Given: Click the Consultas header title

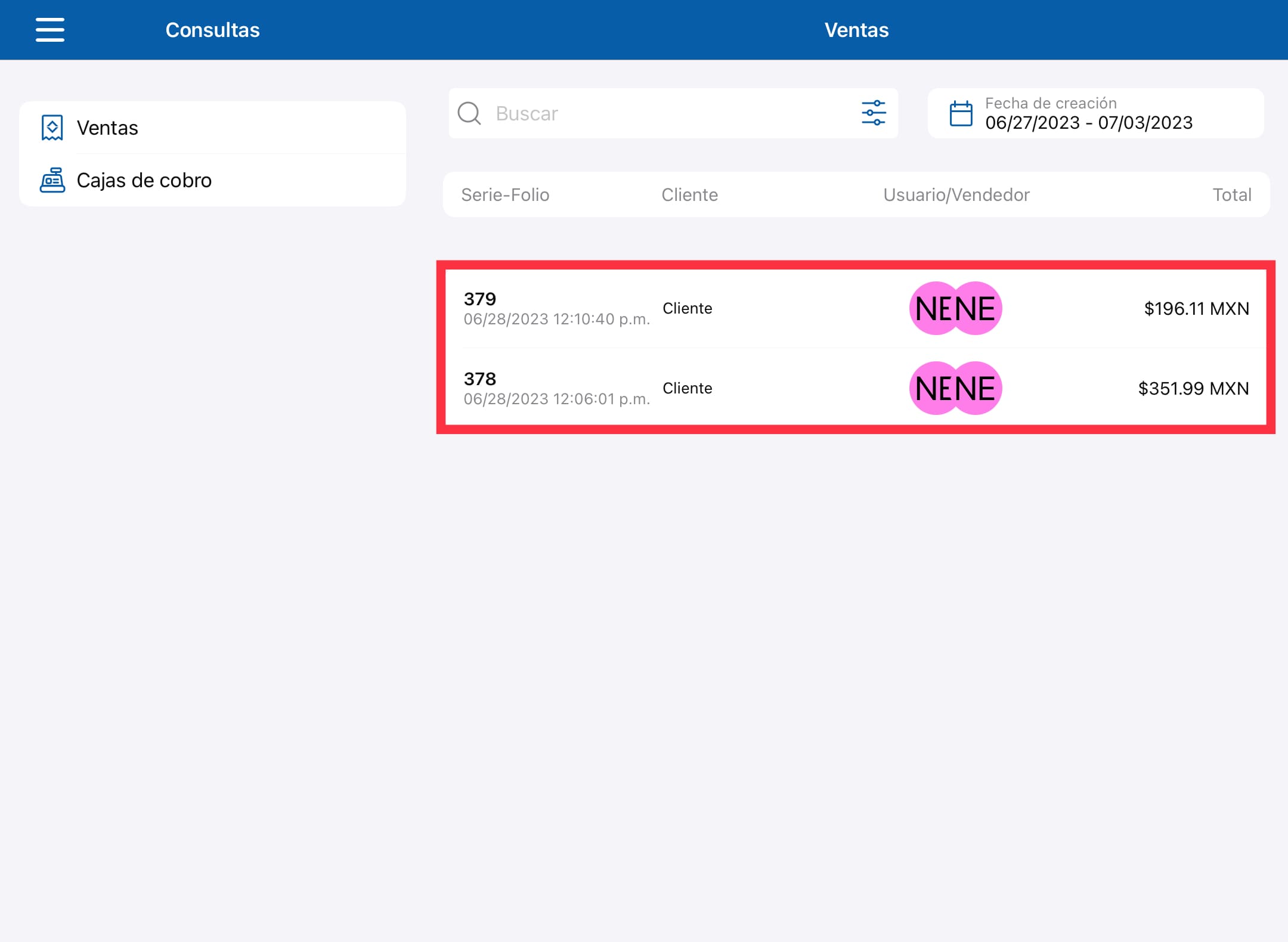Looking at the screenshot, I should click(212, 30).
